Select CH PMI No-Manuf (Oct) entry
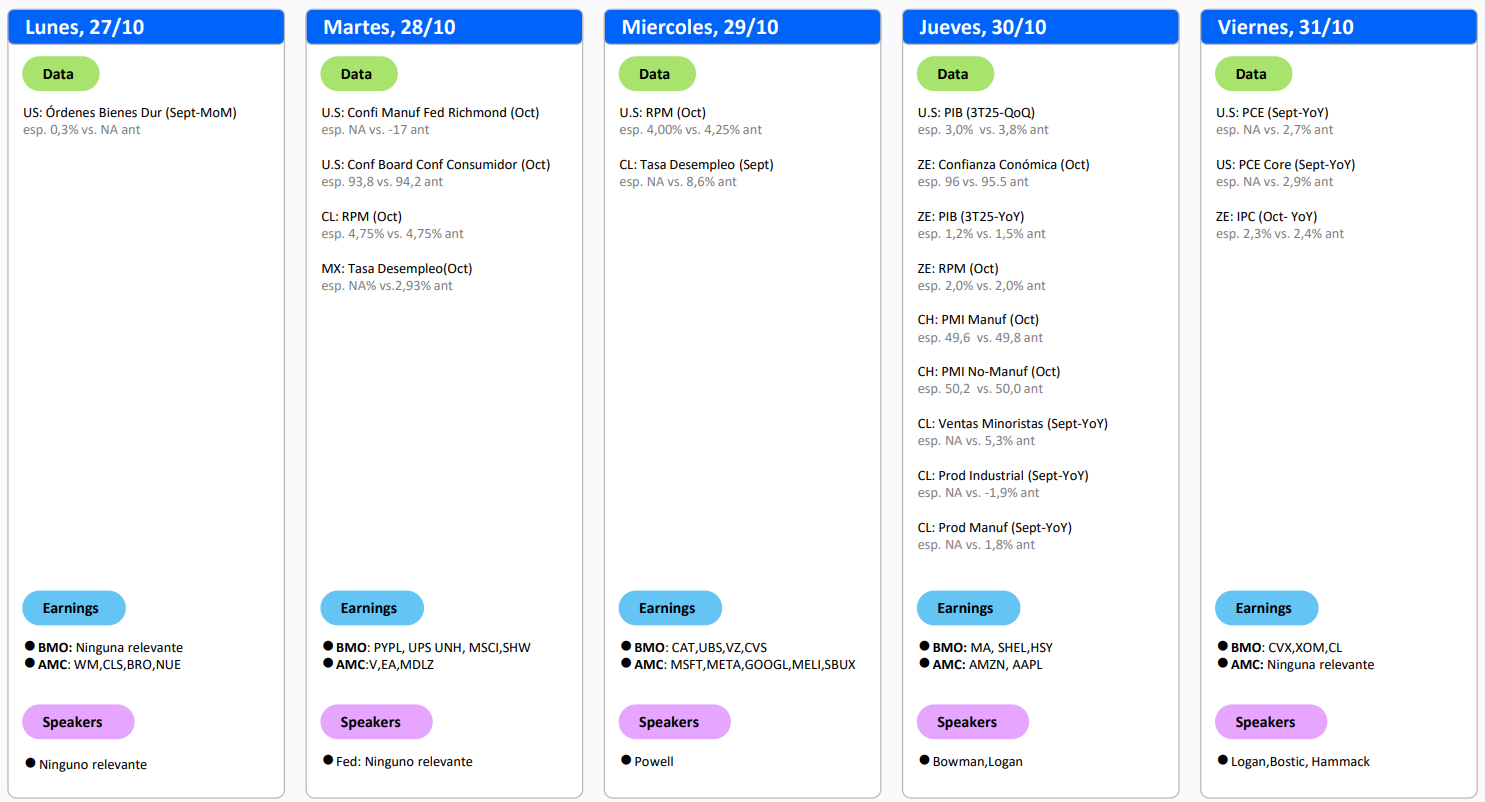Viewport: 1485px width, 802px height. click(x=988, y=372)
